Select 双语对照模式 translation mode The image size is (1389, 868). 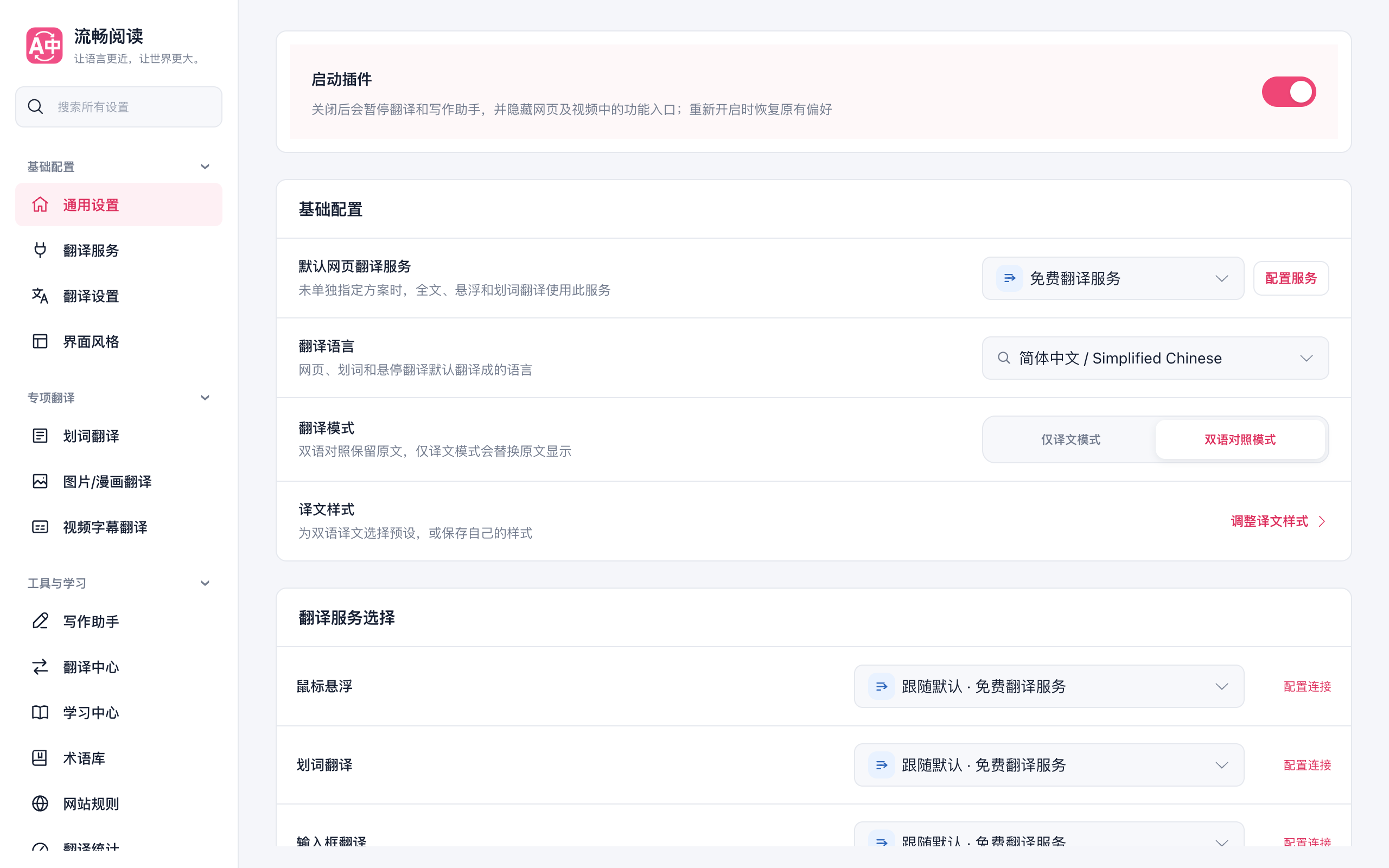pyautogui.click(x=1240, y=440)
